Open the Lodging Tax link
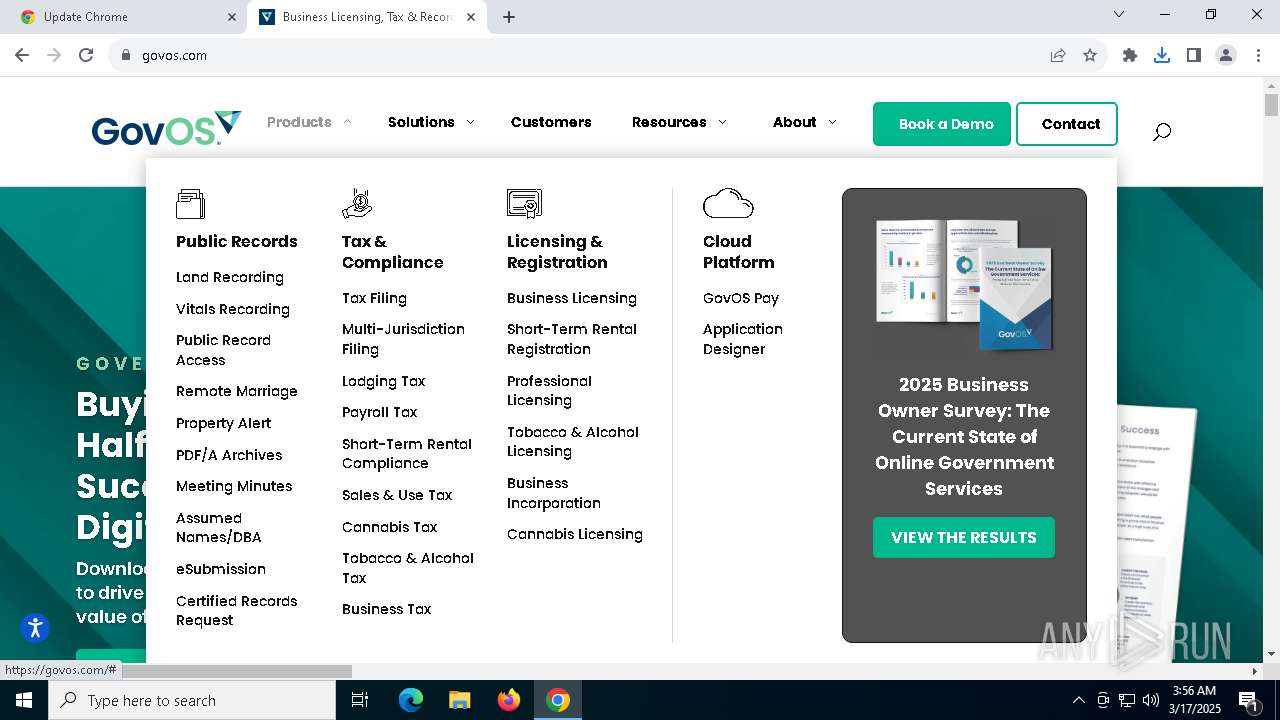 click(x=384, y=381)
